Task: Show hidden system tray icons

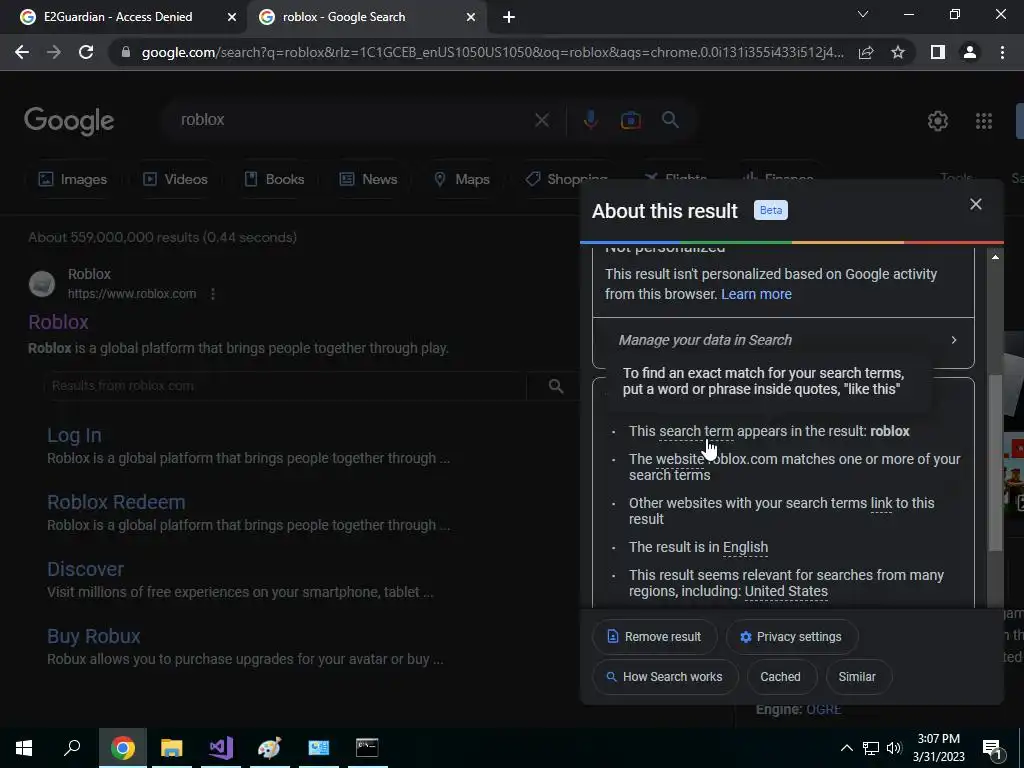Action: point(846,748)
